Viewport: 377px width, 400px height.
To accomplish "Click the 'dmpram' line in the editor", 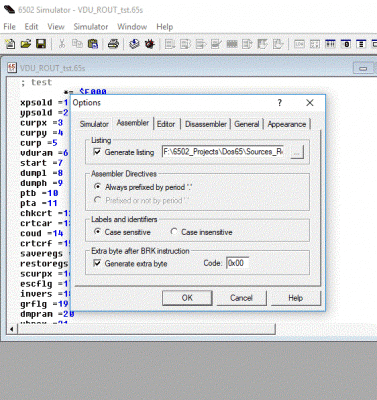I will pyautogui.click(x=47, y=314).
